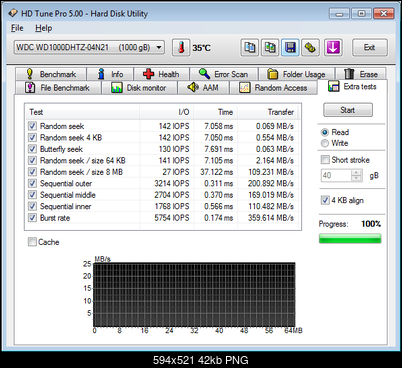Click the Test column header
This screenshot has width=402, height=368.
click(83, 112)
